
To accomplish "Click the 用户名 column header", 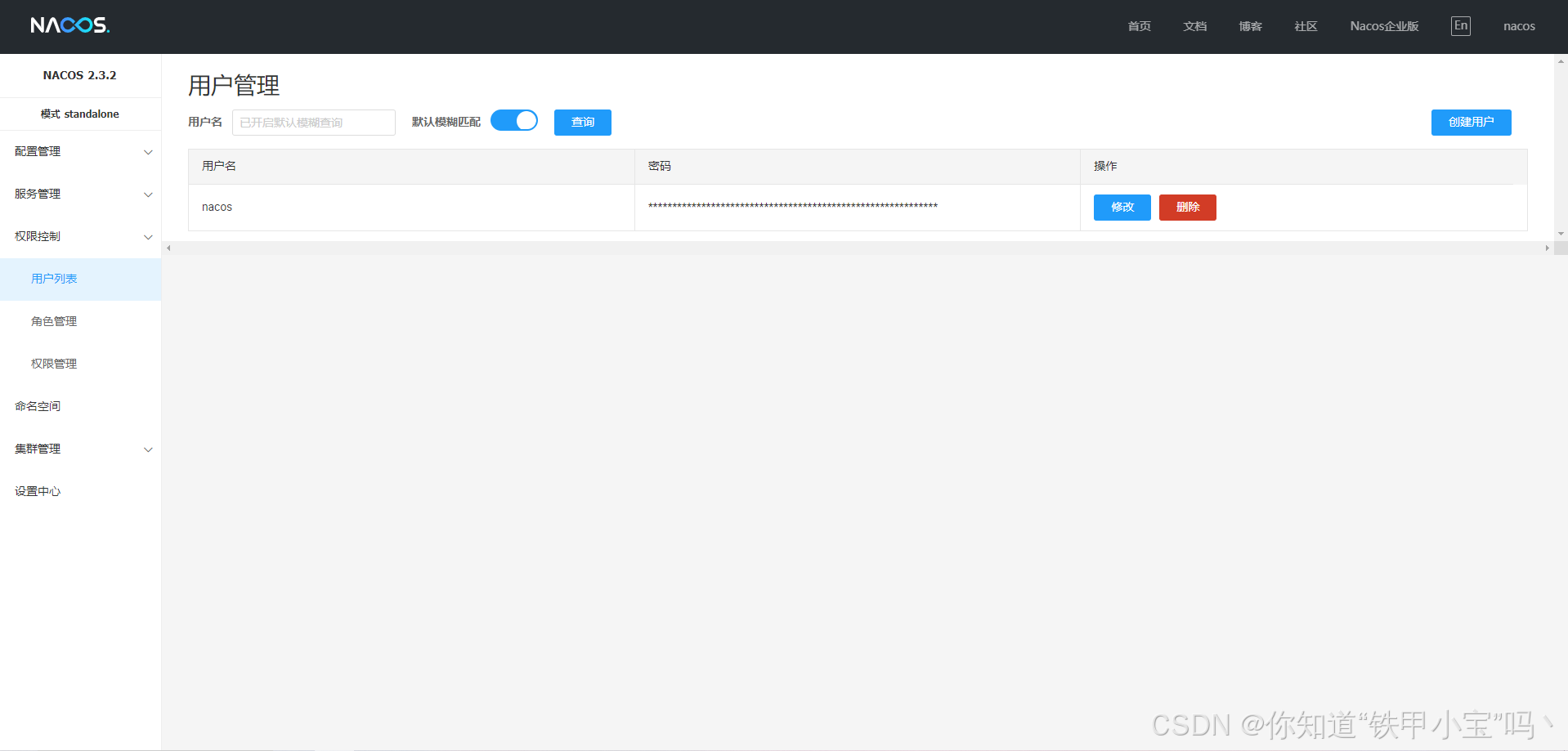I will (411, 167).
